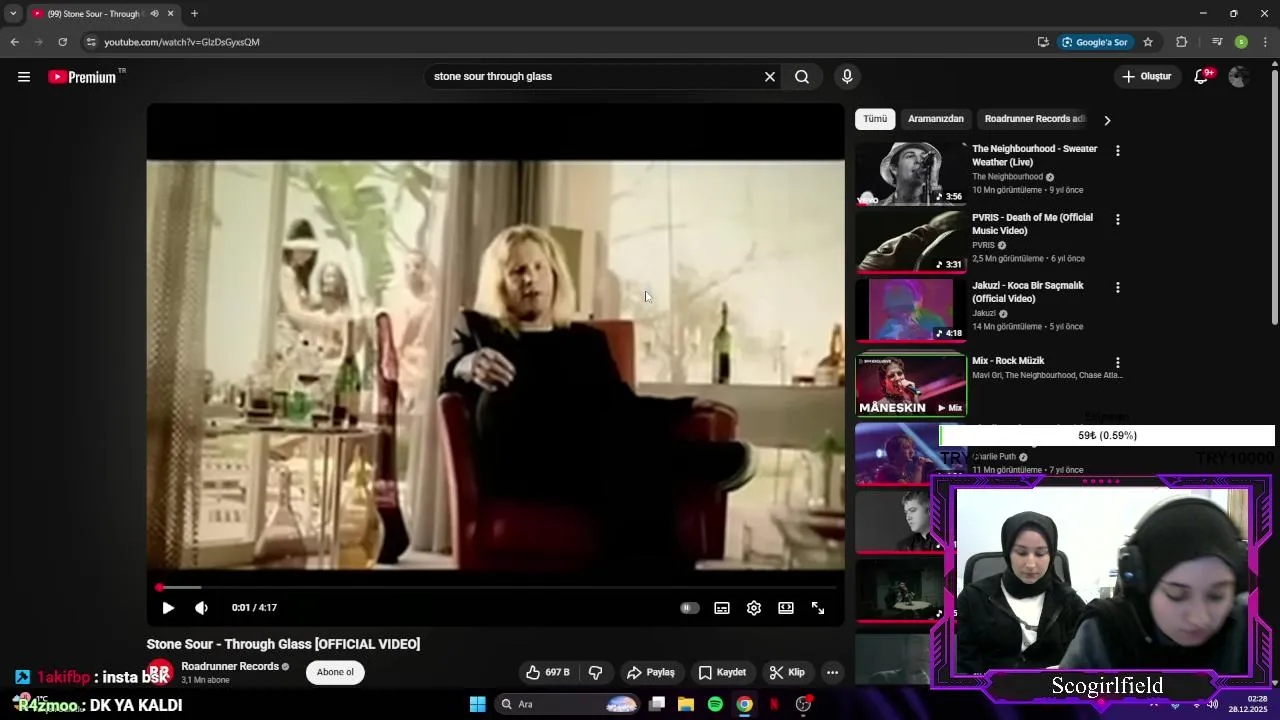Open YouTube notifications bell
The image size is (1280, 720).
pyautogui.click(x=1202, y=77)
